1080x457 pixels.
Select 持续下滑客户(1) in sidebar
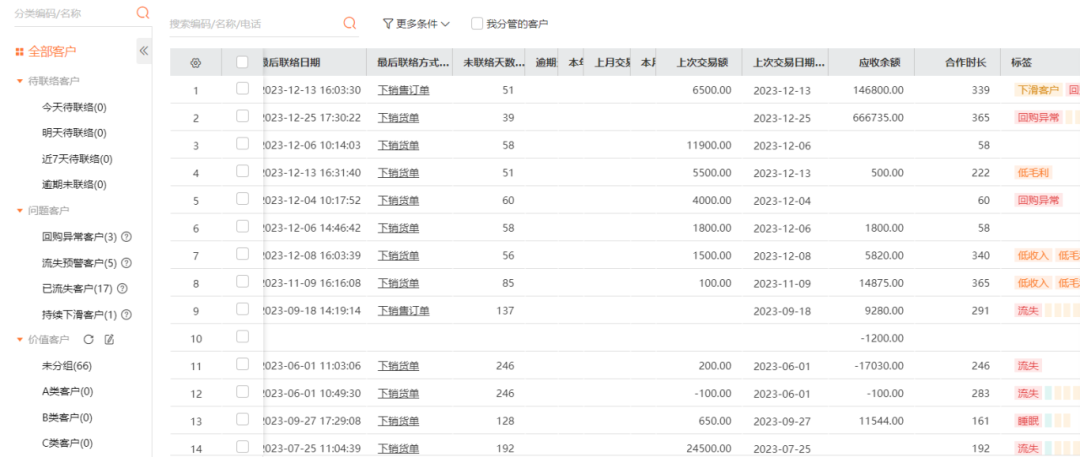80,314
